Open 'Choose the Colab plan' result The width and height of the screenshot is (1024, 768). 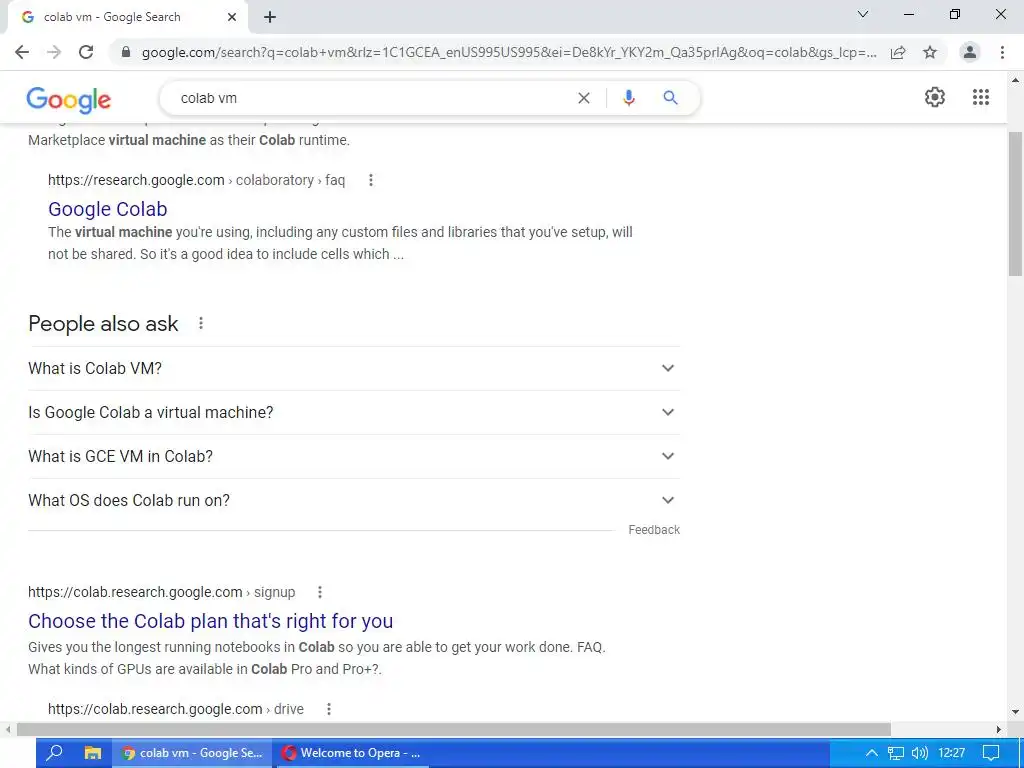[210, 621]
